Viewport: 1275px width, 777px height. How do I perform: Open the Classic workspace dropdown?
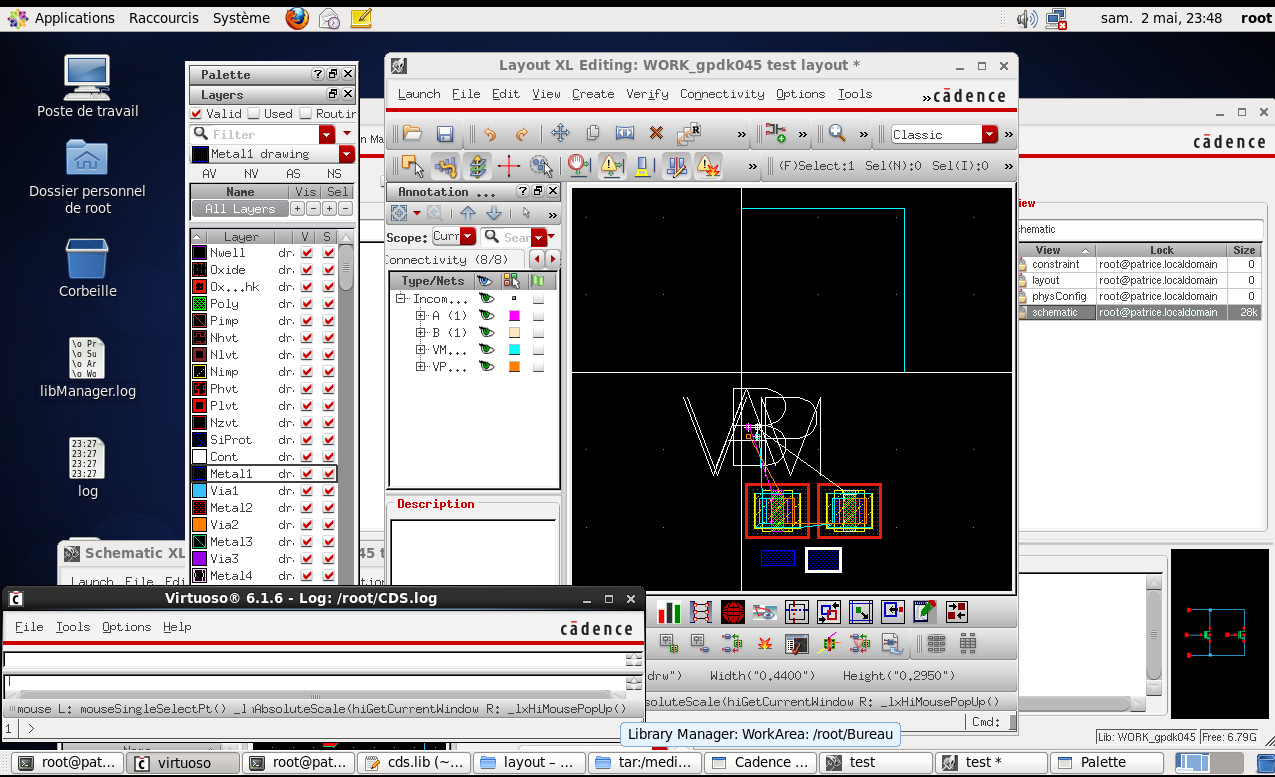click(x=989, y=135)
